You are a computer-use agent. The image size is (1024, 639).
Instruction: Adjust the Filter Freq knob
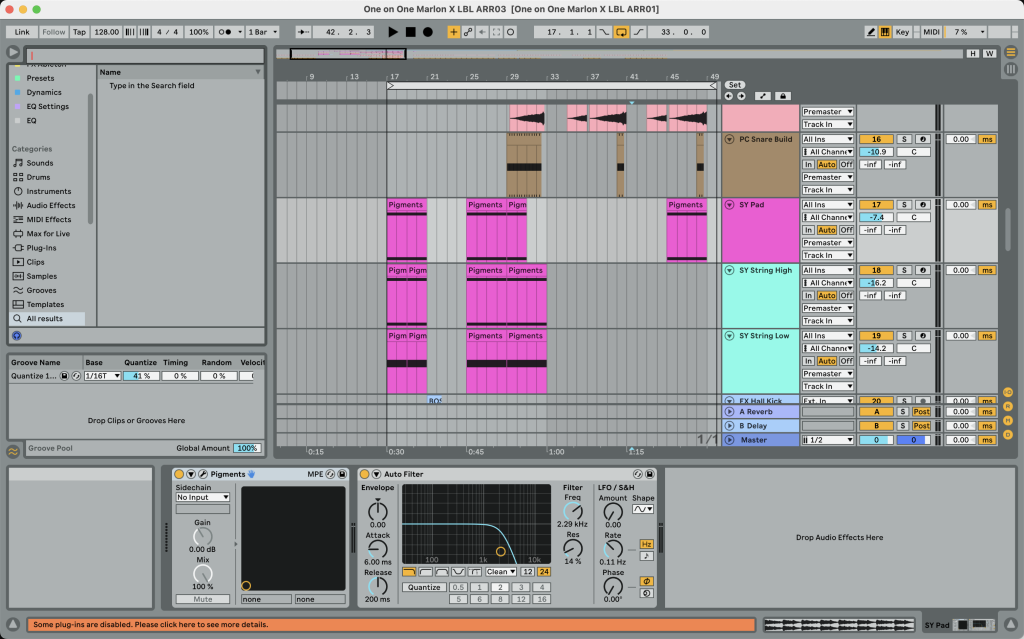573,511
